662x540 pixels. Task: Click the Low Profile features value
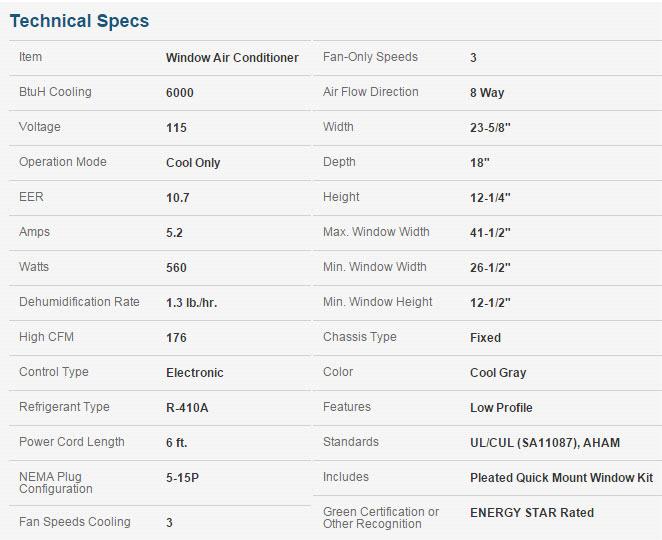(x=501, y=408)
